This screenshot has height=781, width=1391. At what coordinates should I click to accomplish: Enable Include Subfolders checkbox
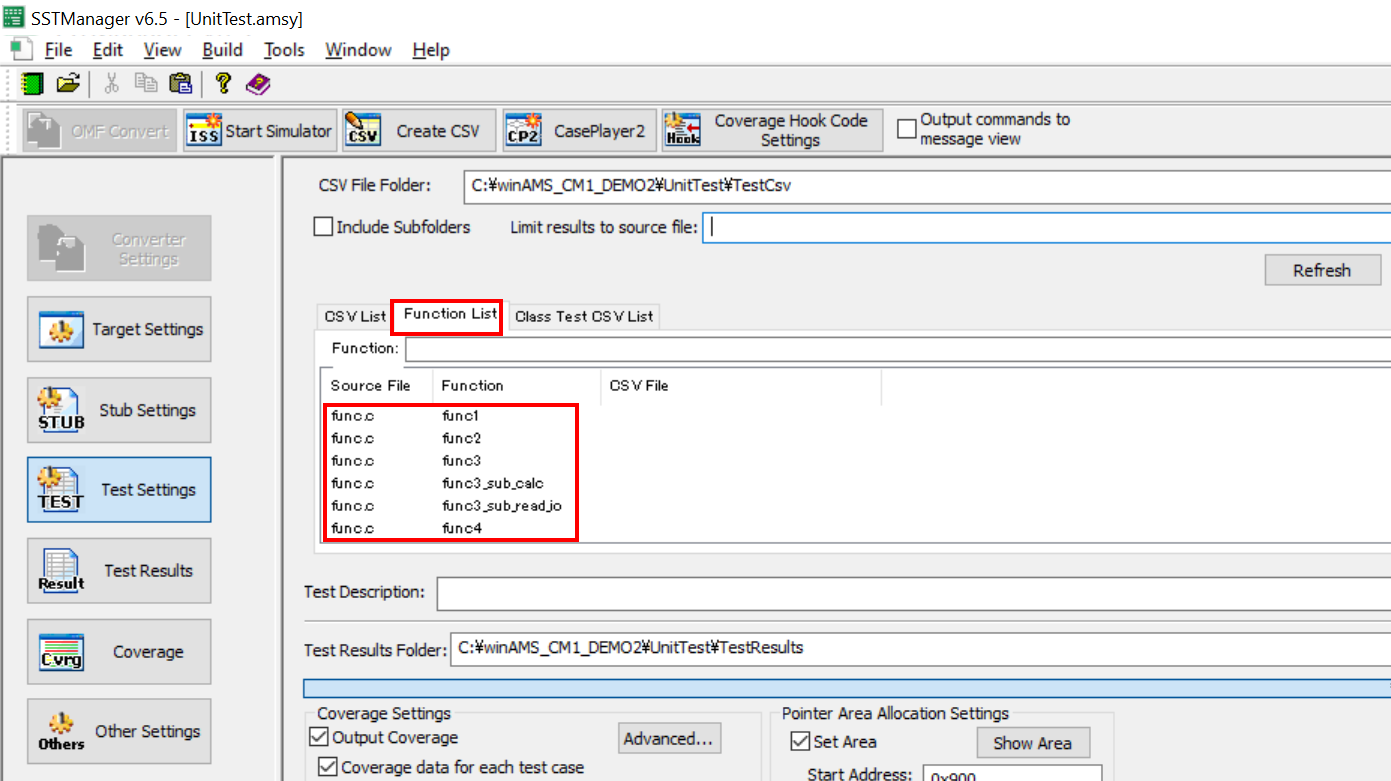pos(323,227)
